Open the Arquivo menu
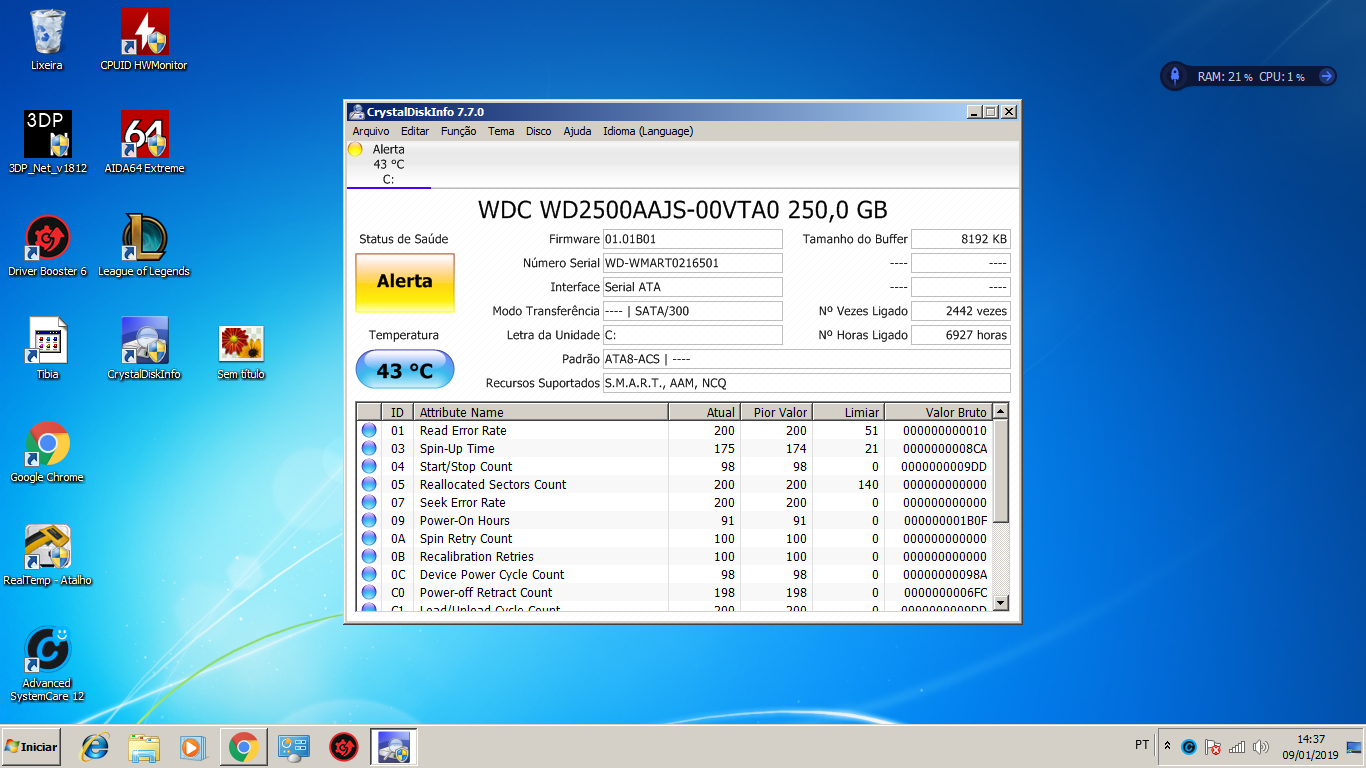Image resolution: width=1366 pixels, height=768 pixels. 371,131
